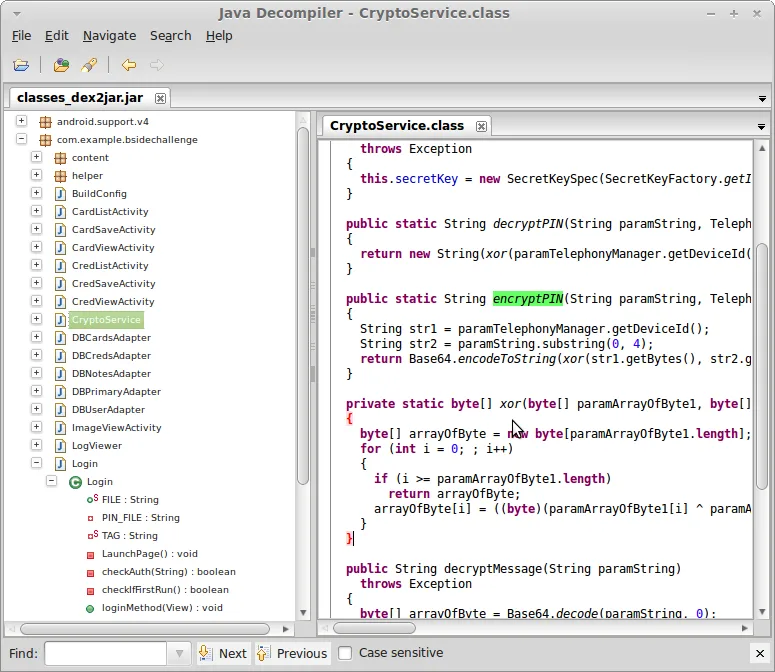Click the code panel vertical scrollbar thumb

point(762,366)
